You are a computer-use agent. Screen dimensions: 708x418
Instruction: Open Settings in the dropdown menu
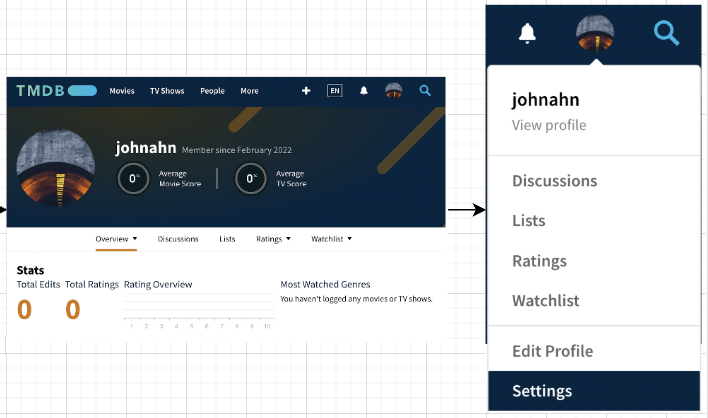(x=594, y=391)
